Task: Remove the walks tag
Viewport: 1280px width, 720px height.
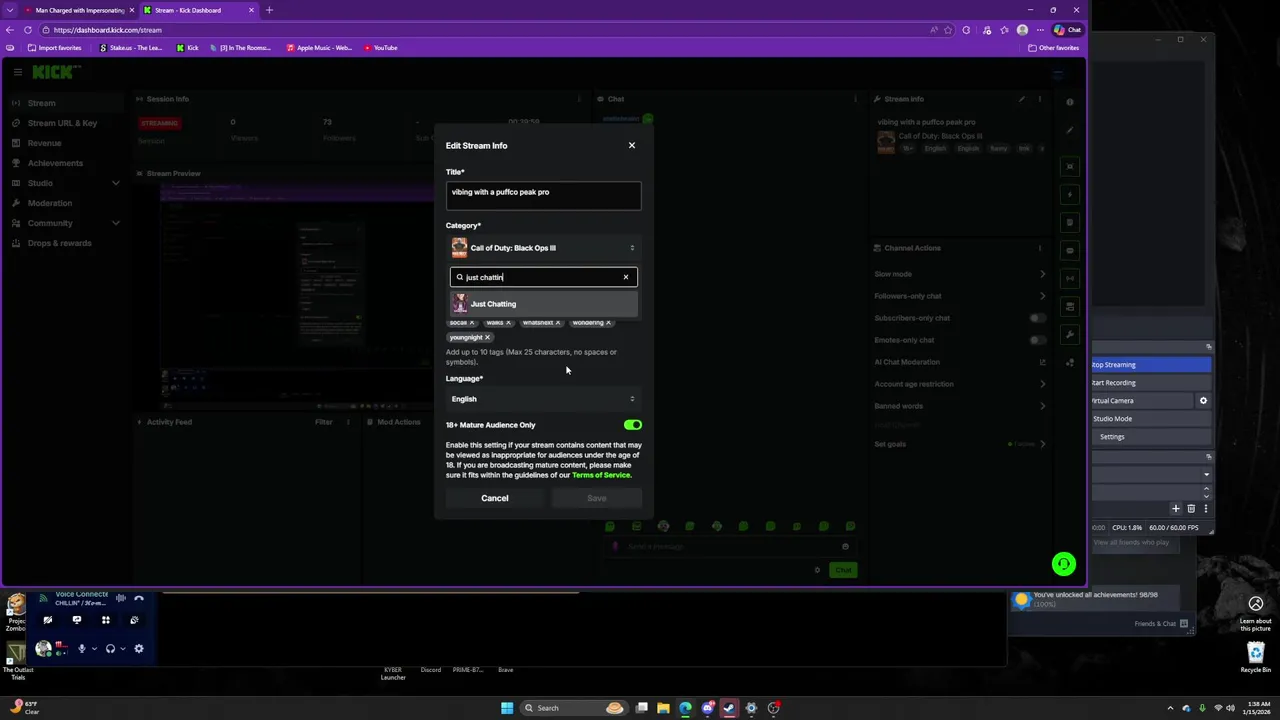Action: [x=508, y=323]
